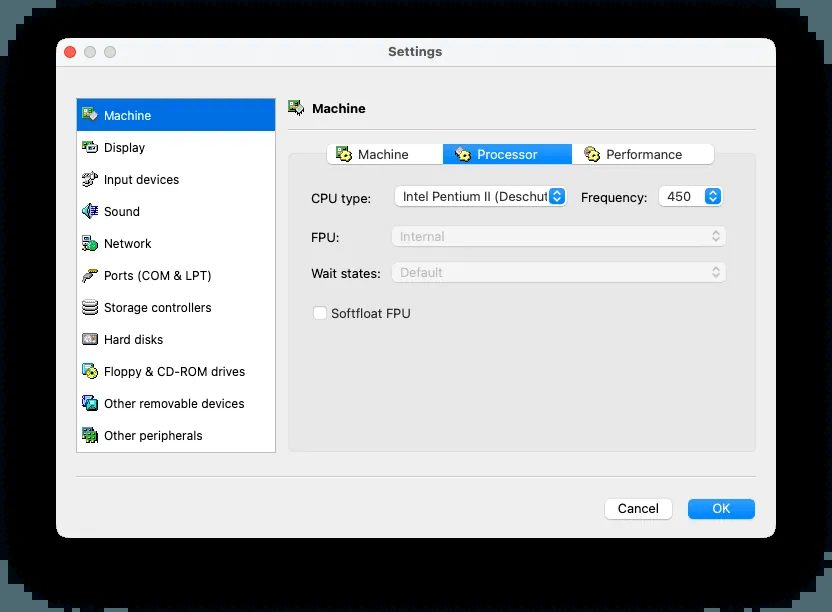
Task: Click the Other removable devices icon
Action: click(x=90, y=403)
